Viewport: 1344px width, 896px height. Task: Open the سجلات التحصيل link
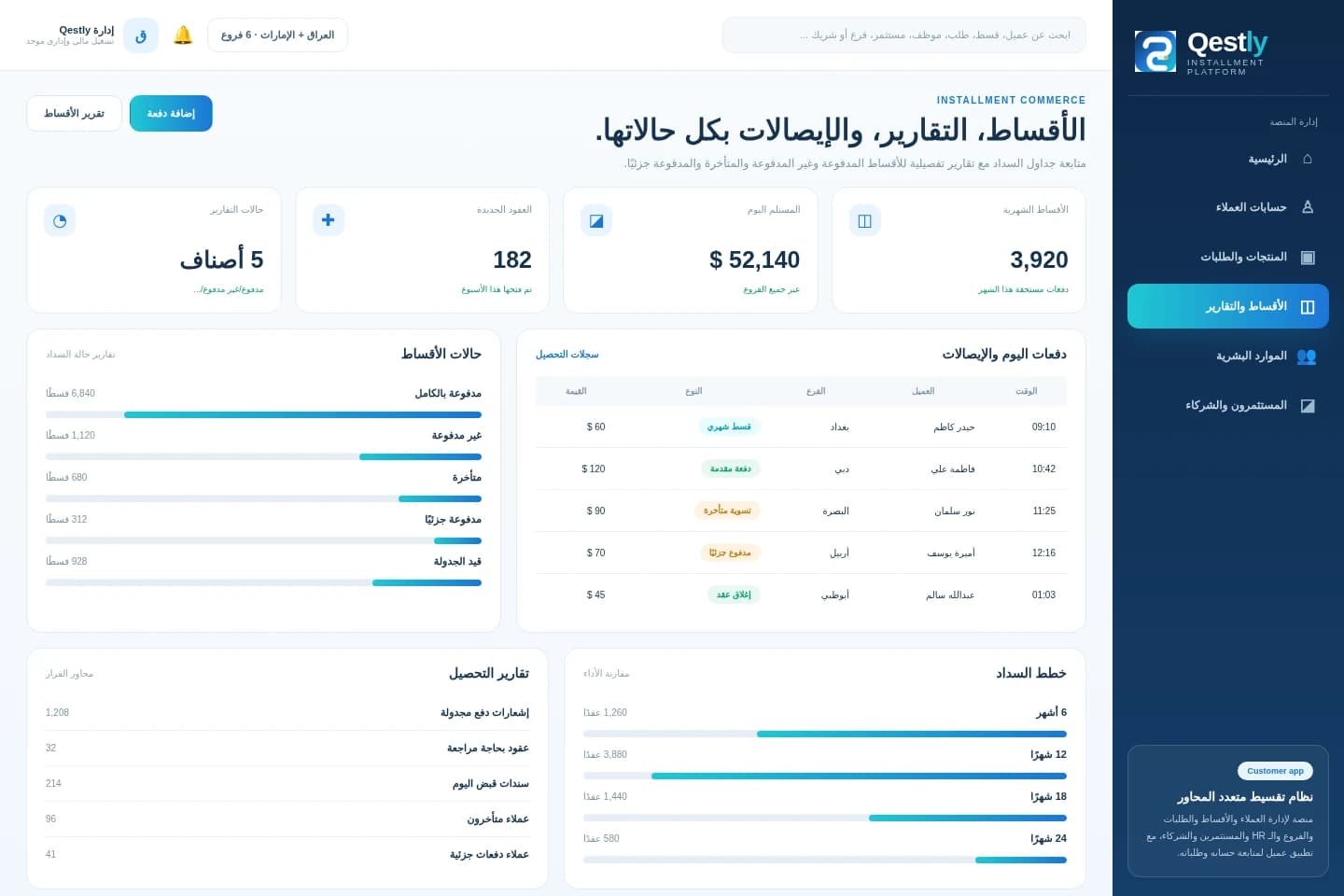pos(567,355)
